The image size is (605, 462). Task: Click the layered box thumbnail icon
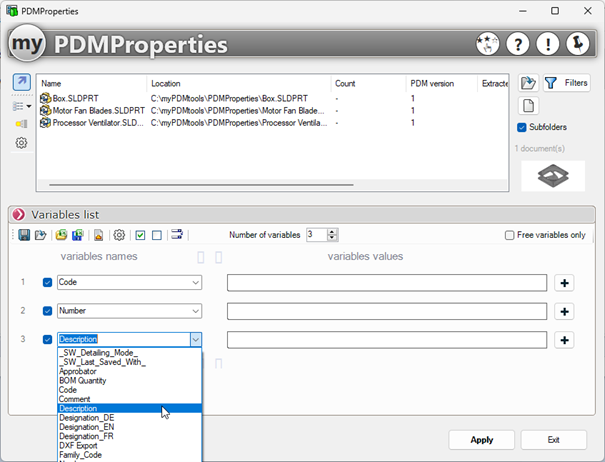[x=553, y=176]
